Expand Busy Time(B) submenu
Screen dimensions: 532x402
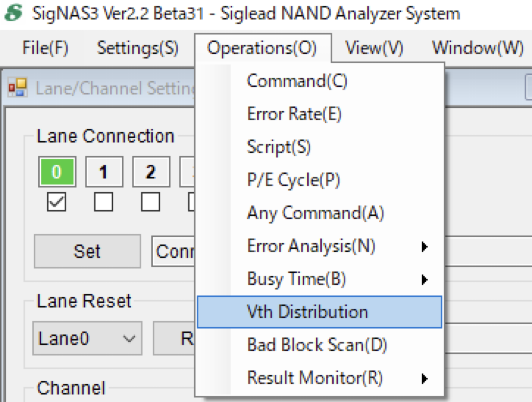click(320, 279)
